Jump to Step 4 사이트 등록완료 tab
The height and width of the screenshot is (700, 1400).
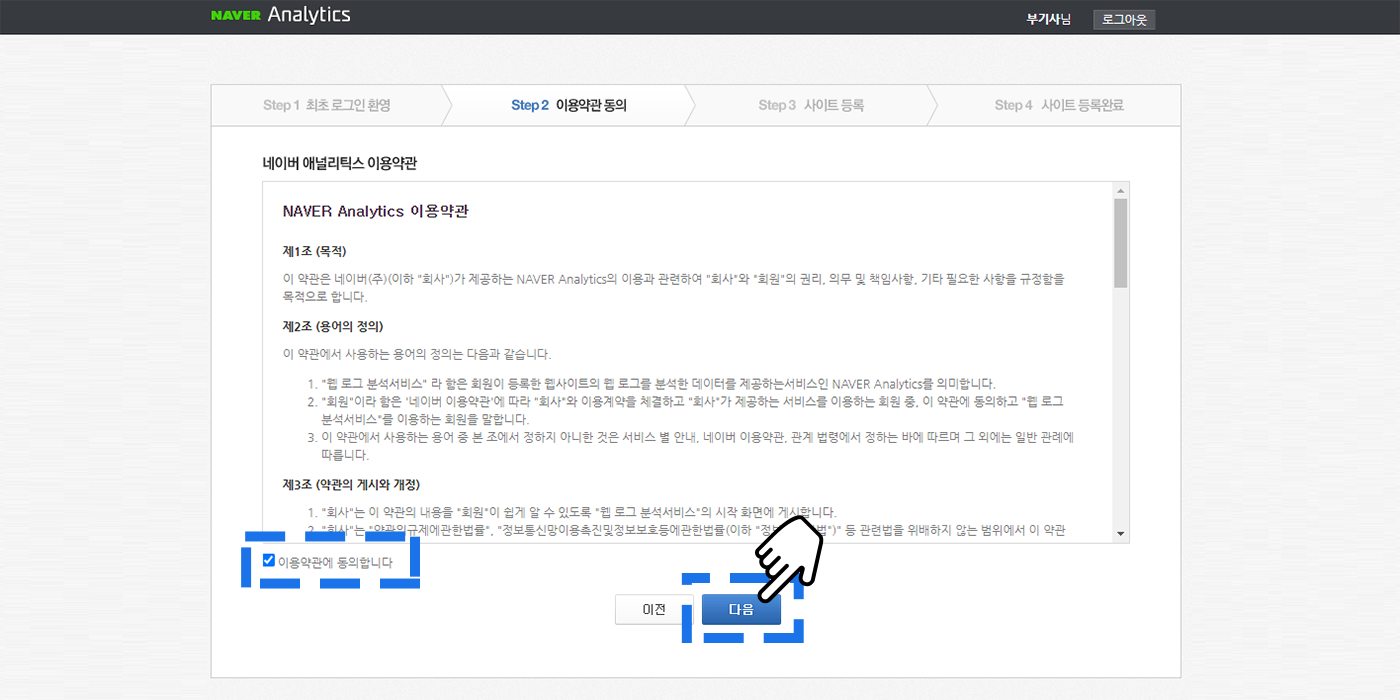pyautogui.click(x=1059, y=105)
